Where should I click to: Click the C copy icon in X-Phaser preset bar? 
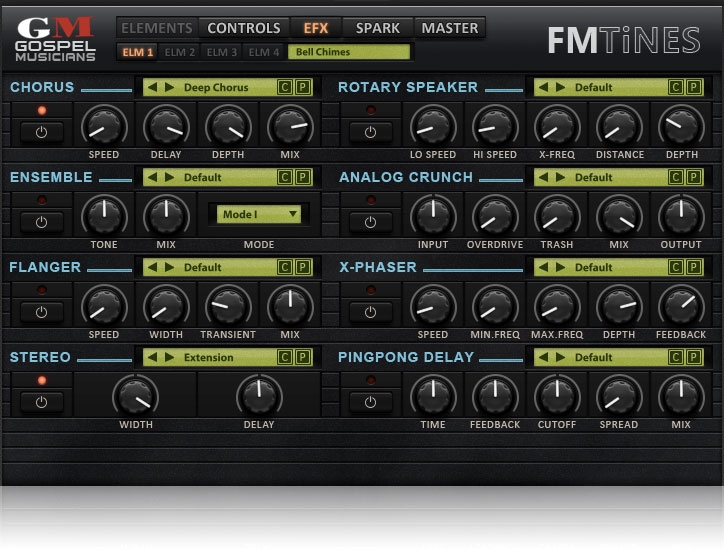[x=676, y=267]
